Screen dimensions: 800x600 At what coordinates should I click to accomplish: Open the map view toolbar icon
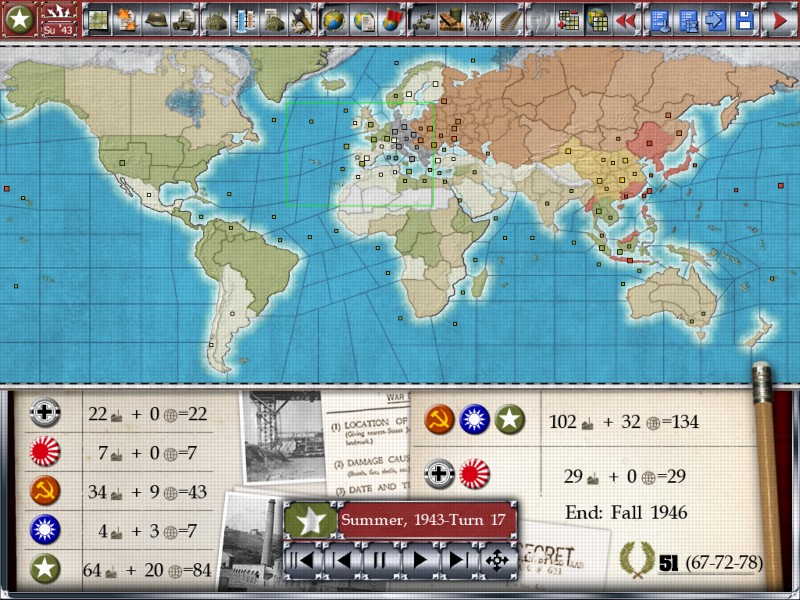click(97, 20)
